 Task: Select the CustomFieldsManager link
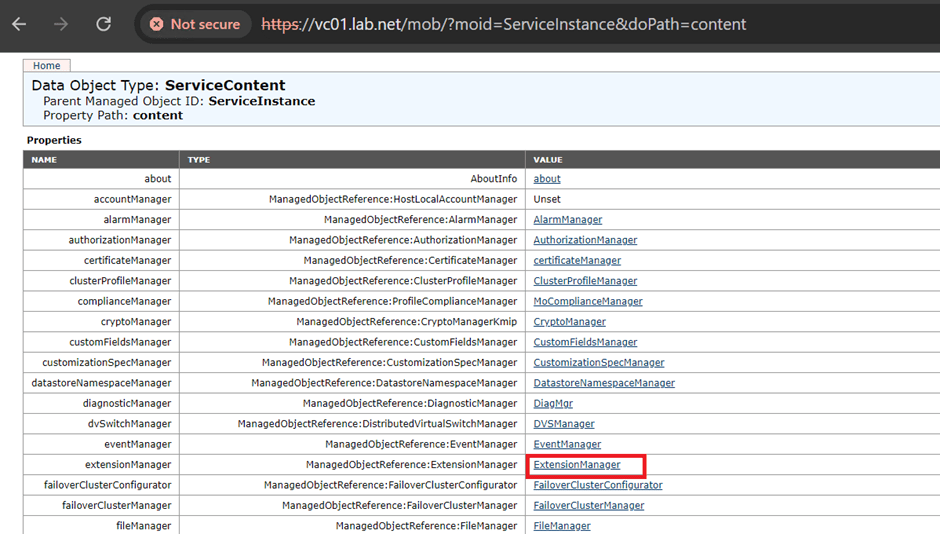(585, 342)
